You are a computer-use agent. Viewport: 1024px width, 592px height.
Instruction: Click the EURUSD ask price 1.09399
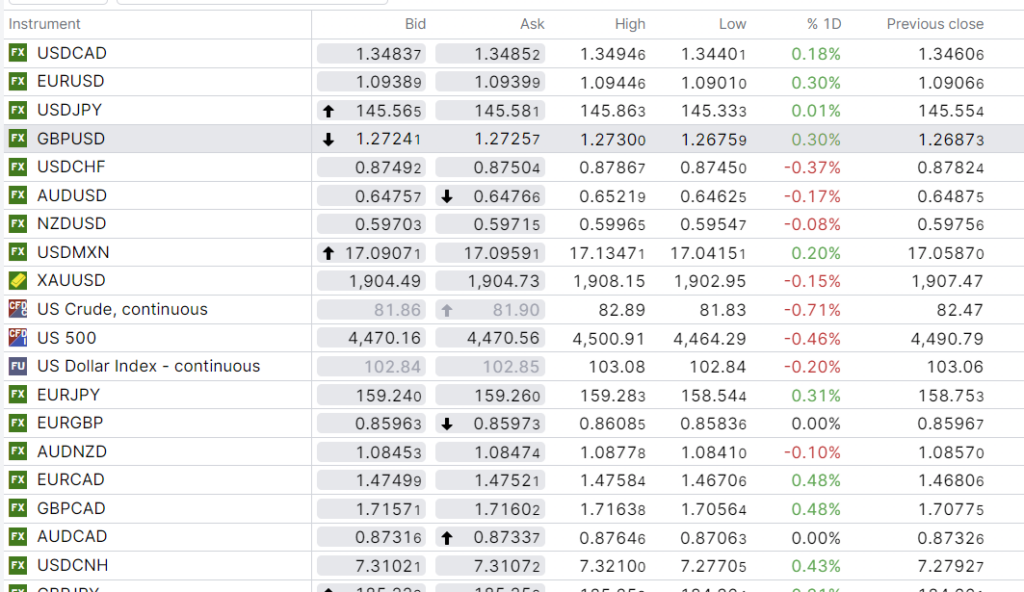(490, 82)
